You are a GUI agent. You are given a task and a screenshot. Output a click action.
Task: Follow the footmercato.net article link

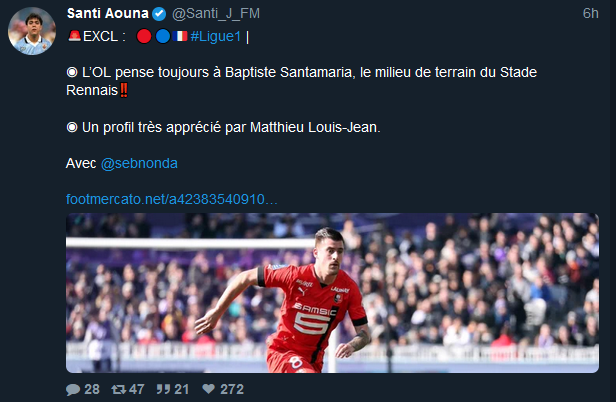point(172,199)
